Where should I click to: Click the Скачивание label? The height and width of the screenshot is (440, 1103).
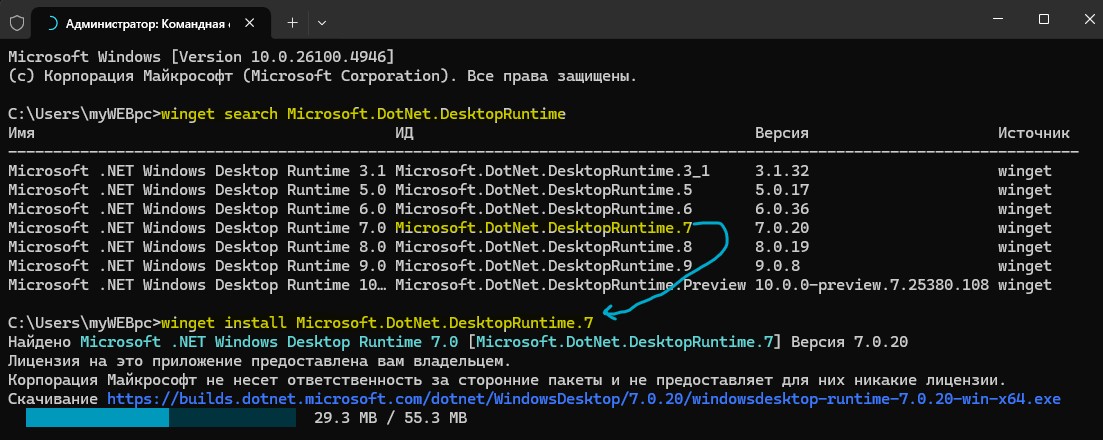pos(53,399)
